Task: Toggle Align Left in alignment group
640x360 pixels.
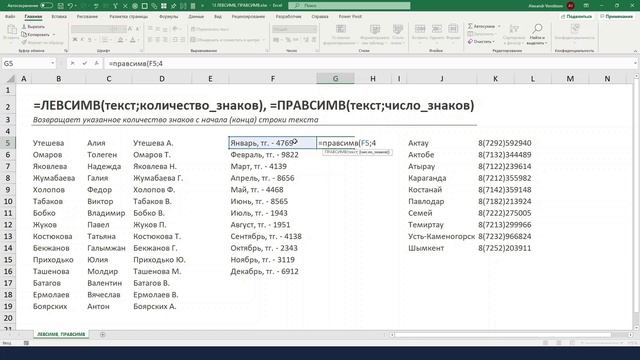Action: tap(150, 40)
